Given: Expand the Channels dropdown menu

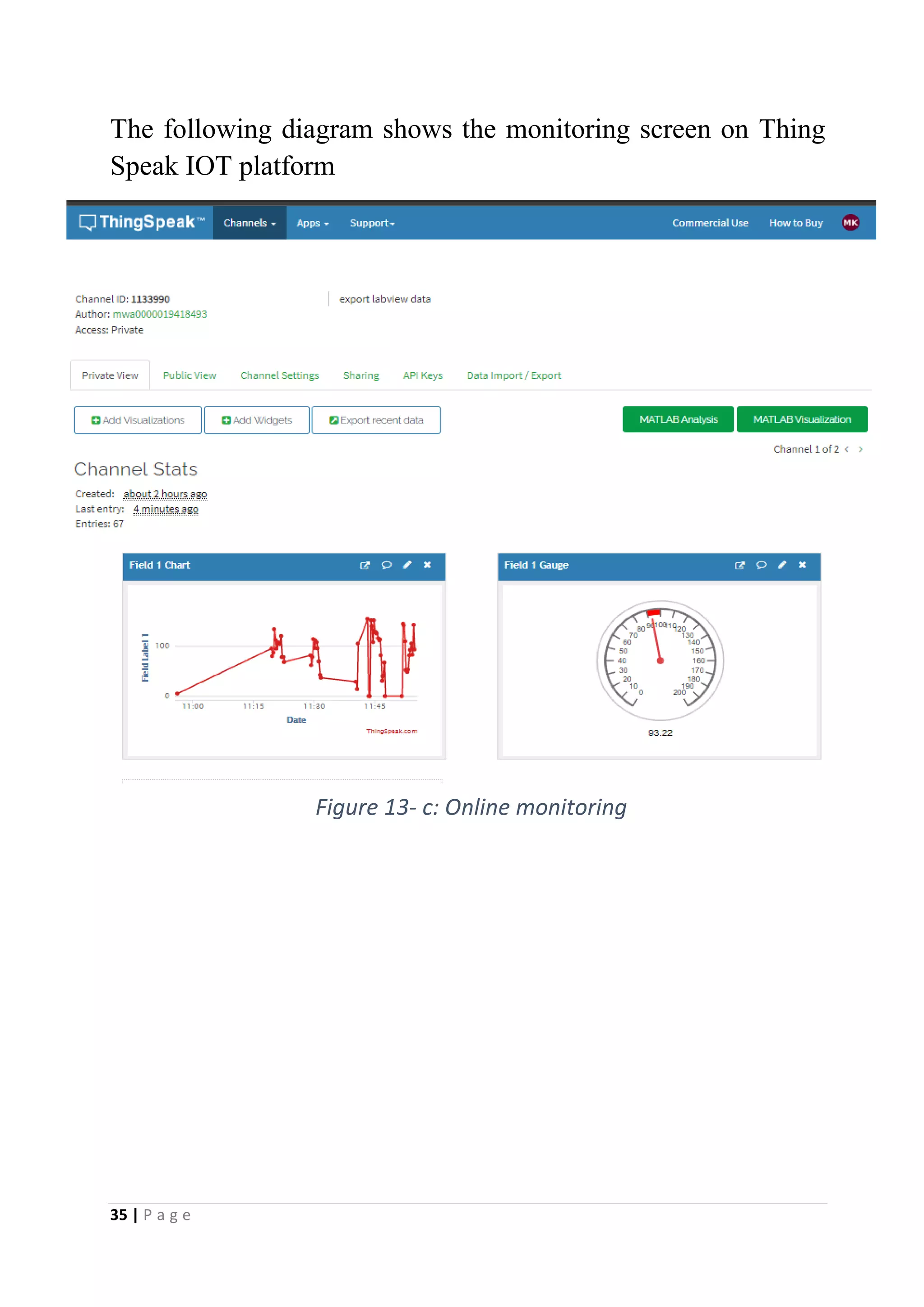Looking at the screenshot, I should point(250,222).
